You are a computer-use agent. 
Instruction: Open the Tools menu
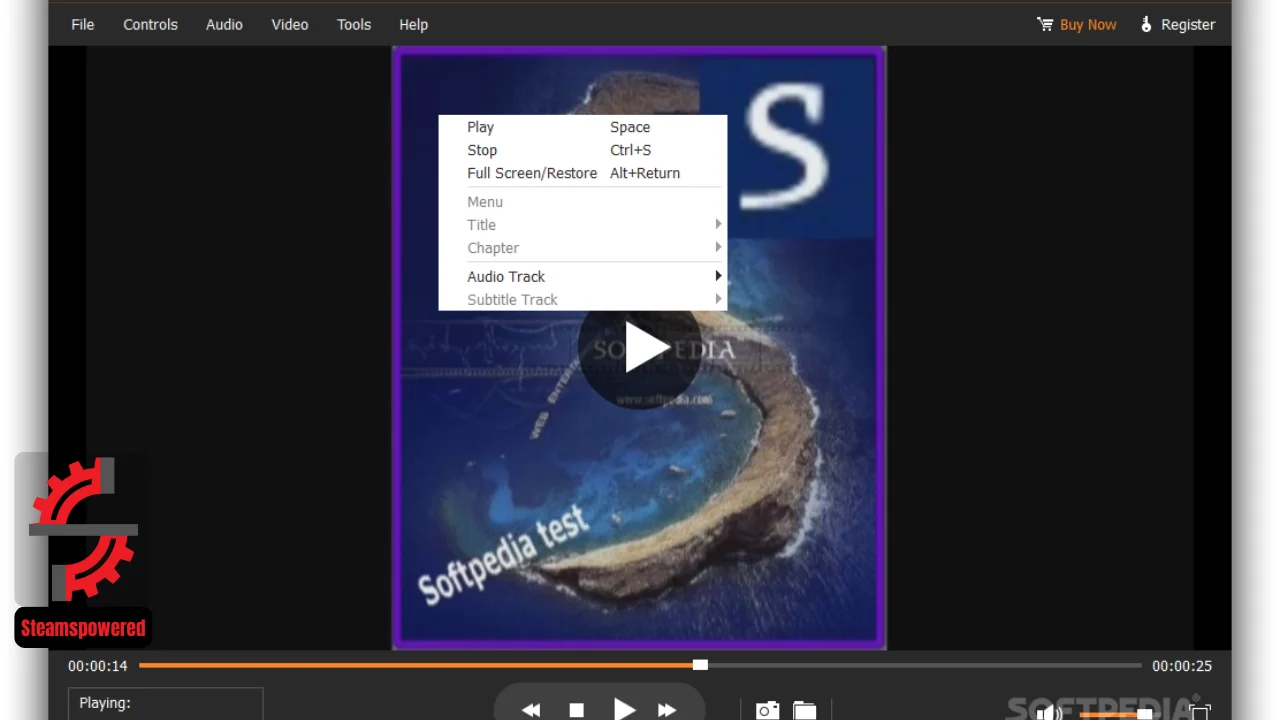pos(354,24)
